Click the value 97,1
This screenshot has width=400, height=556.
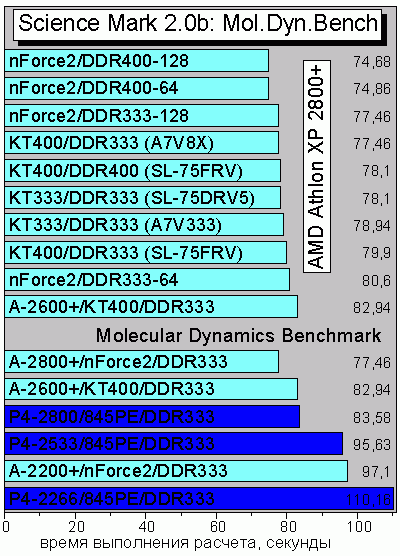376,472
